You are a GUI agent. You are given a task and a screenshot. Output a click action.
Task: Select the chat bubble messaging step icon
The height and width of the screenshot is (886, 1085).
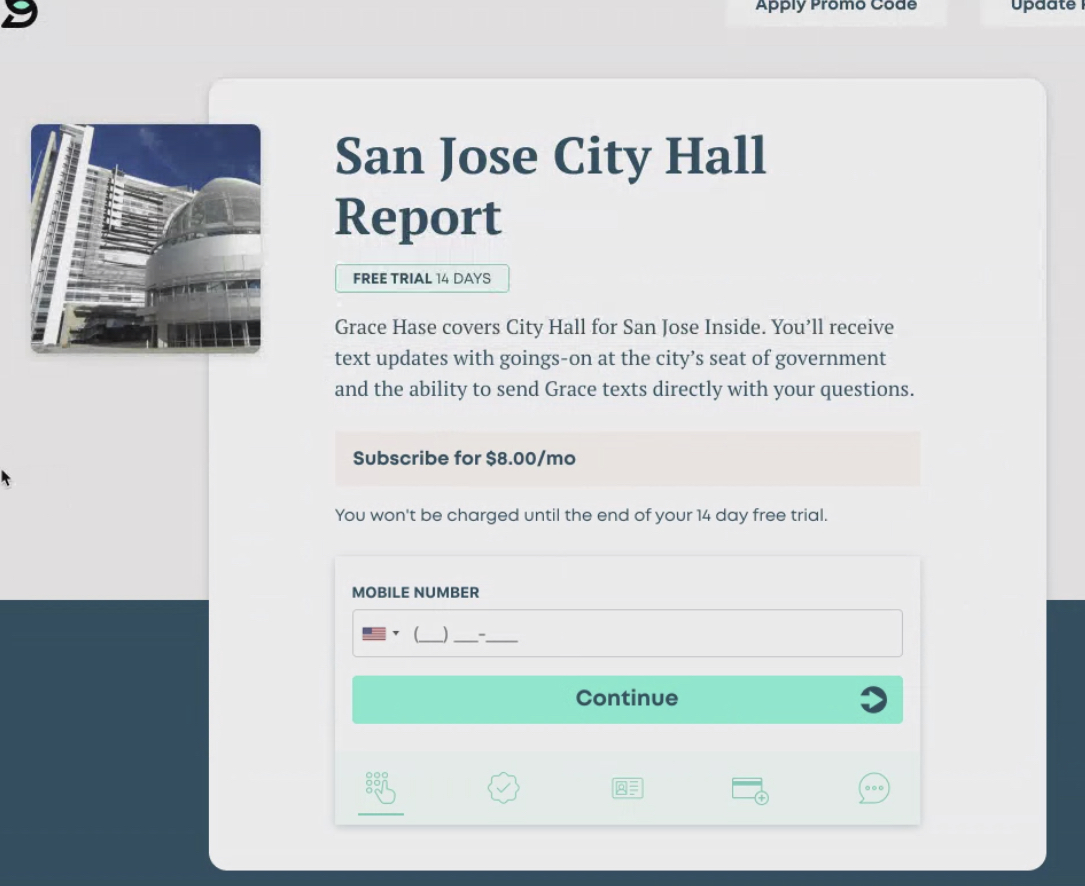[x=874, y=788]
